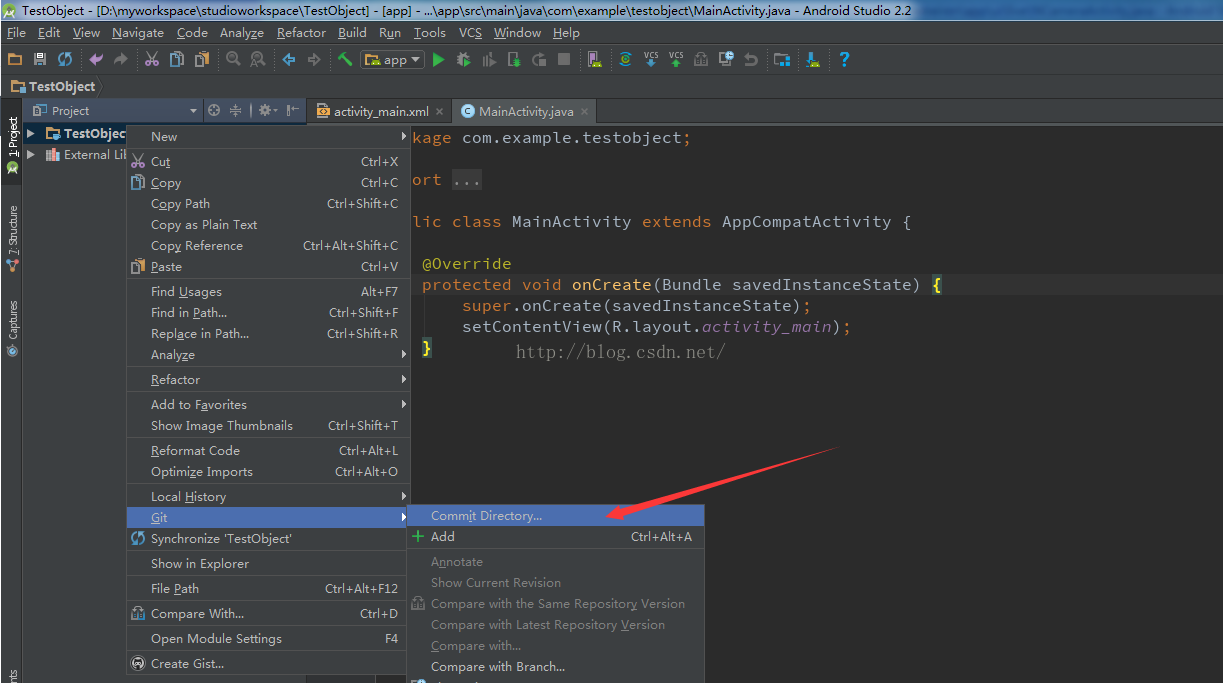
Task: Switch to the activity_main.xml tab
Action: pyautogui.click(x=380, y=111)
